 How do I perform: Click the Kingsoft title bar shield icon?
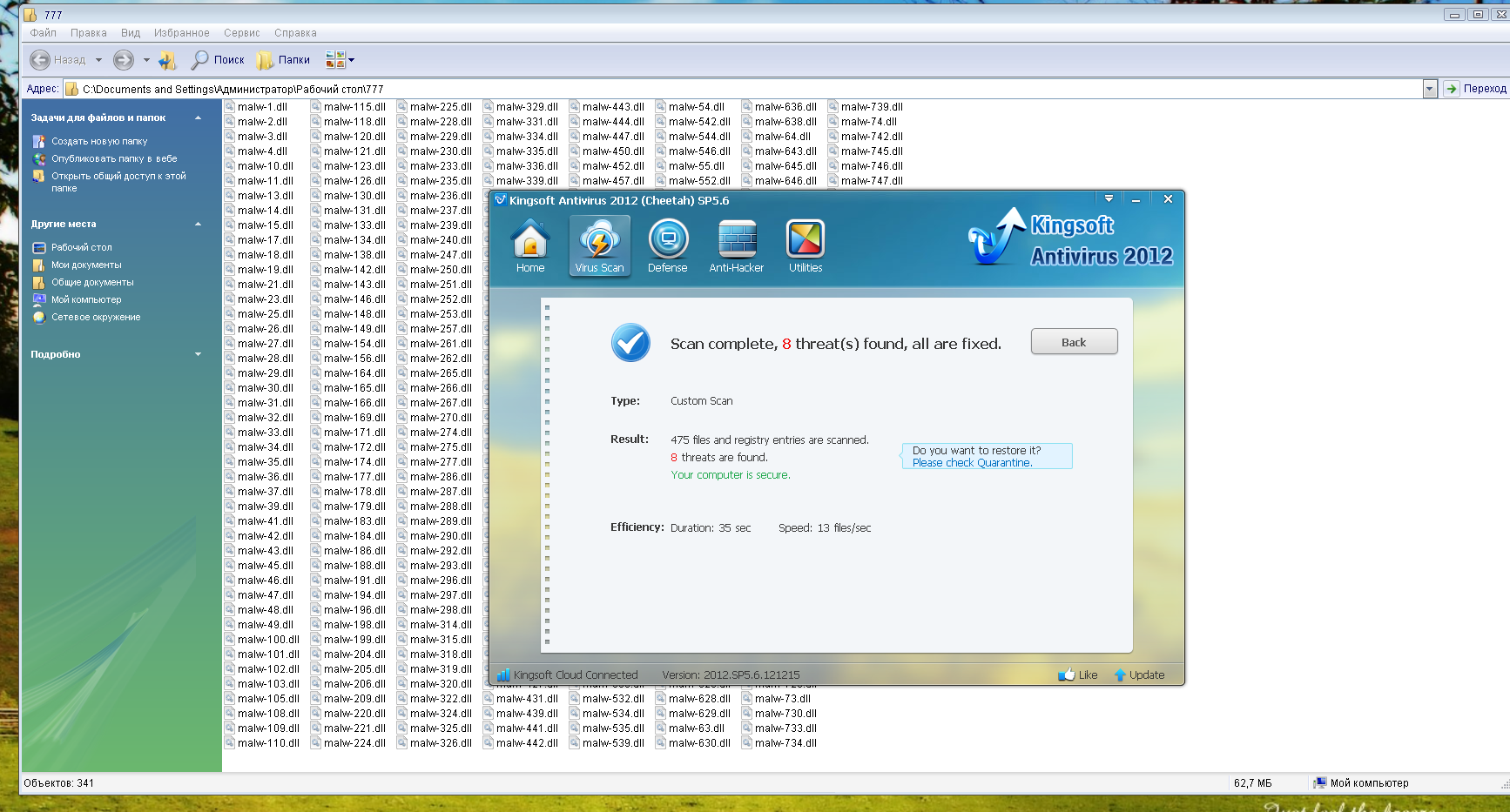tap(501, 200)
